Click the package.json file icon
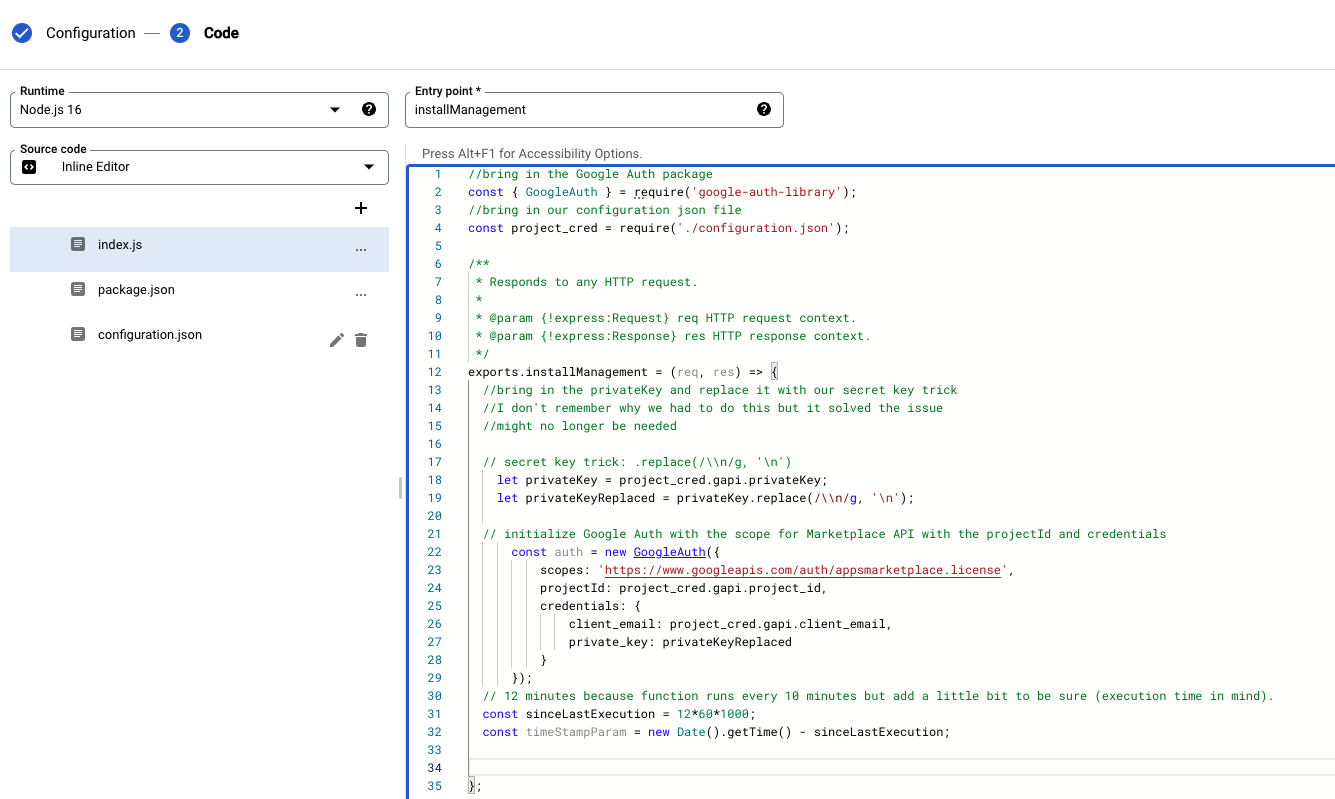The height and width of the screenshot is (799, 1335). pyautogui.click(x=78, y=289)
